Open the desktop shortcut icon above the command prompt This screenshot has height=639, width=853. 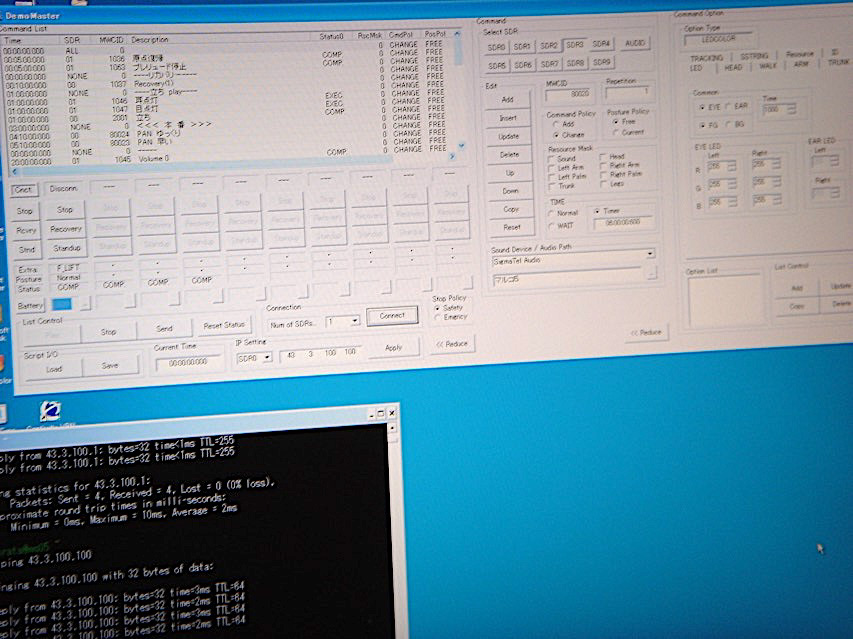click(50, 412)
